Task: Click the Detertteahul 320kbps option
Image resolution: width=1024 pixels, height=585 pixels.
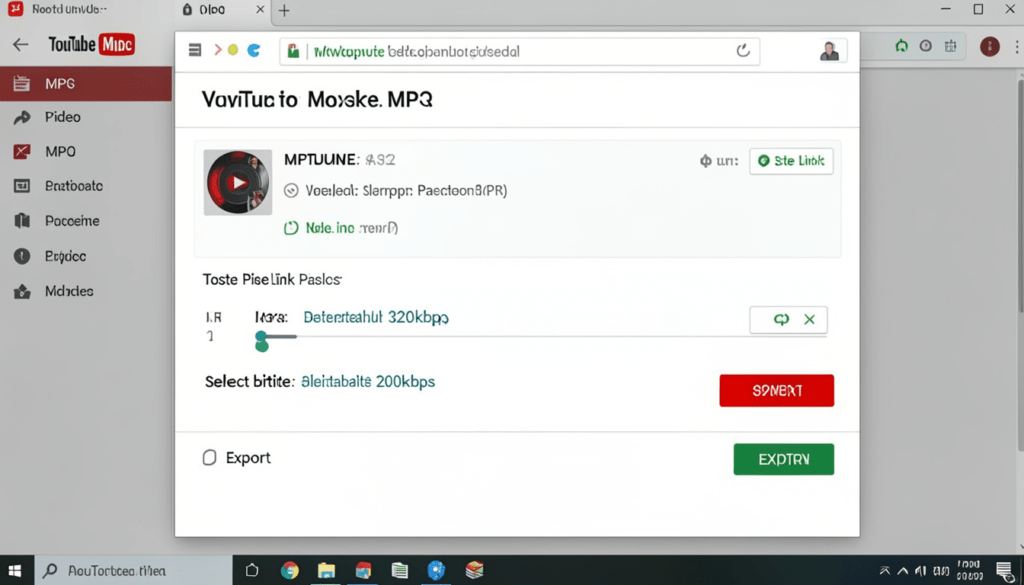Action: (x=376, y=317)
